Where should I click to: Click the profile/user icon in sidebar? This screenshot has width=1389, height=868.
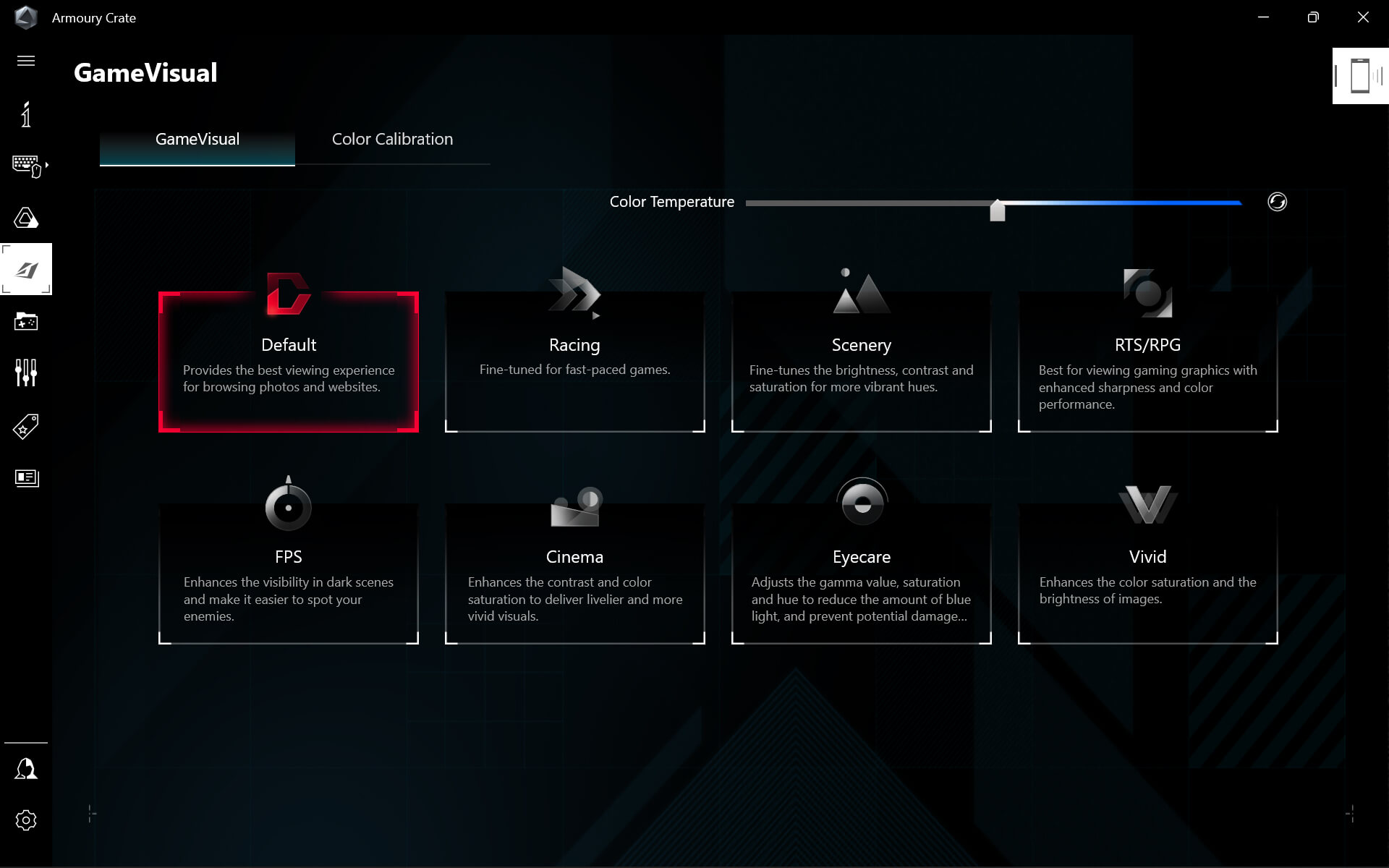[x=25, y=768]
